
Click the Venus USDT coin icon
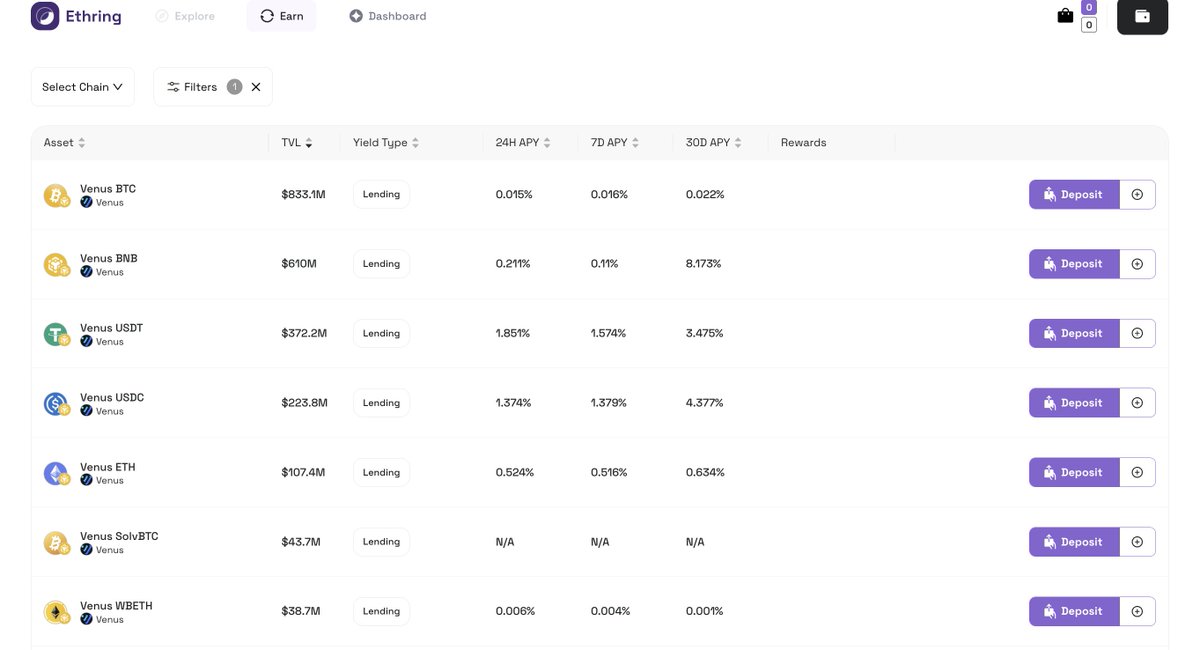(x=56, y=334)
